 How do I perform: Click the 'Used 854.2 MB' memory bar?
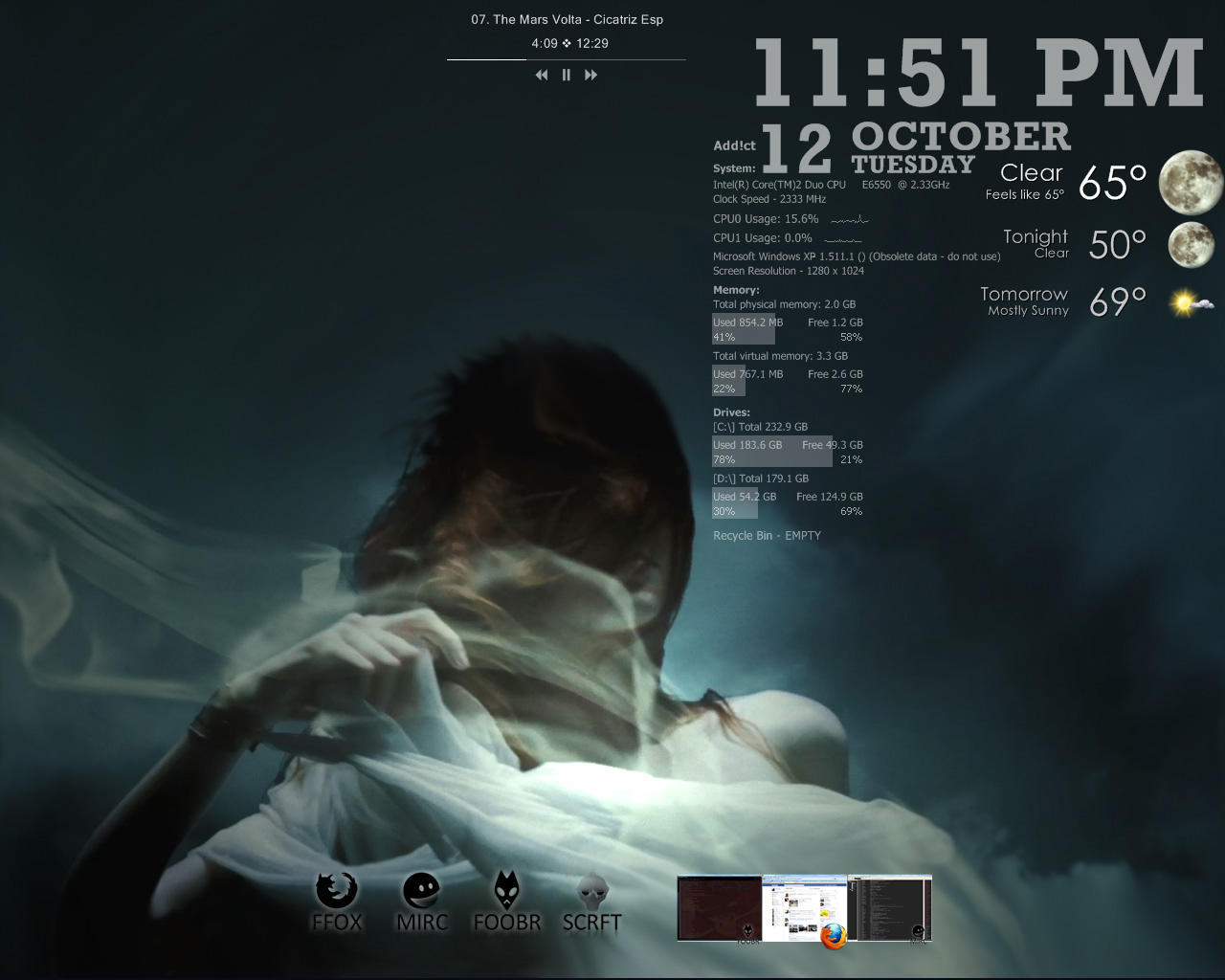pos(744,329)
